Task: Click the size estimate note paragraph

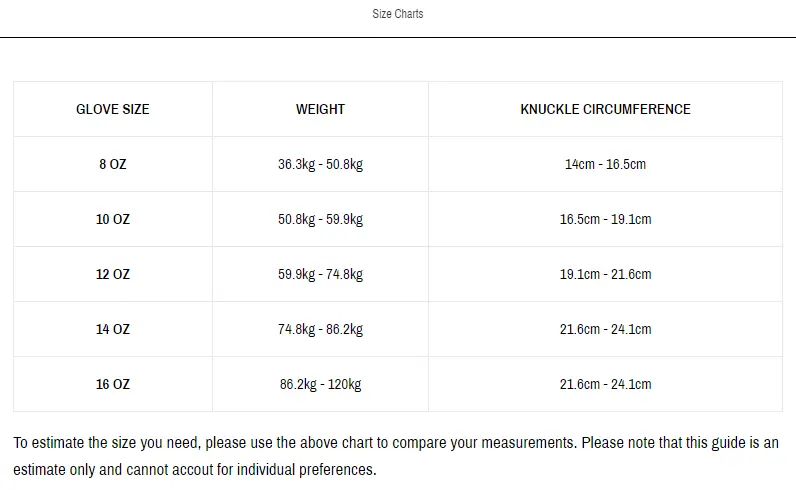Action: 396,455
